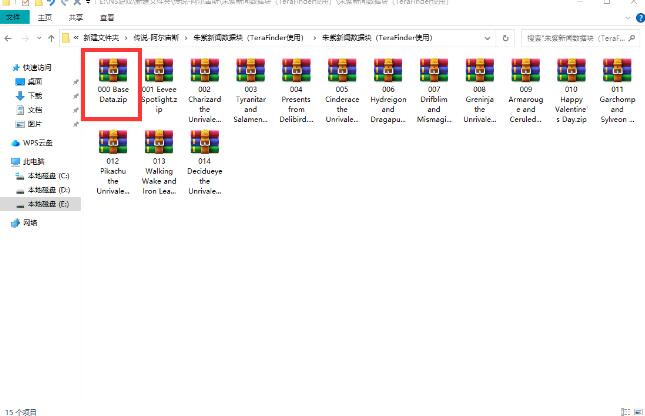The height and width of the screenshot is (416, 645).
Task: Select 本地磁盘 (C:) in navigation pane
Action: 48,175
